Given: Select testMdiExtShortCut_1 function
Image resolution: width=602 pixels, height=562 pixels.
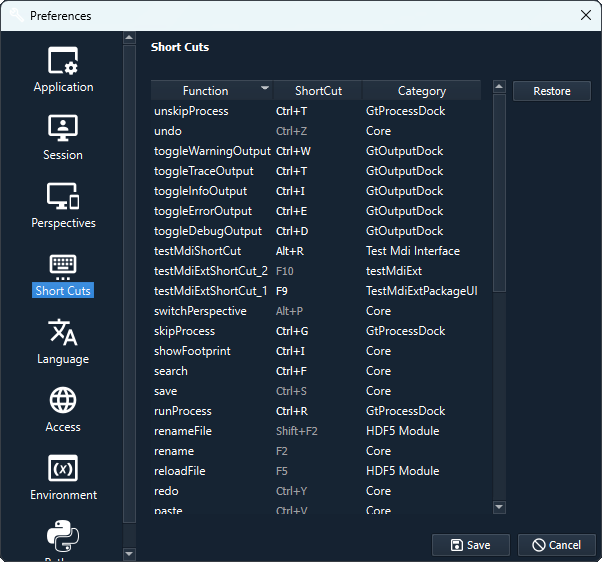Looking at the screenshot, I should 210,291.
